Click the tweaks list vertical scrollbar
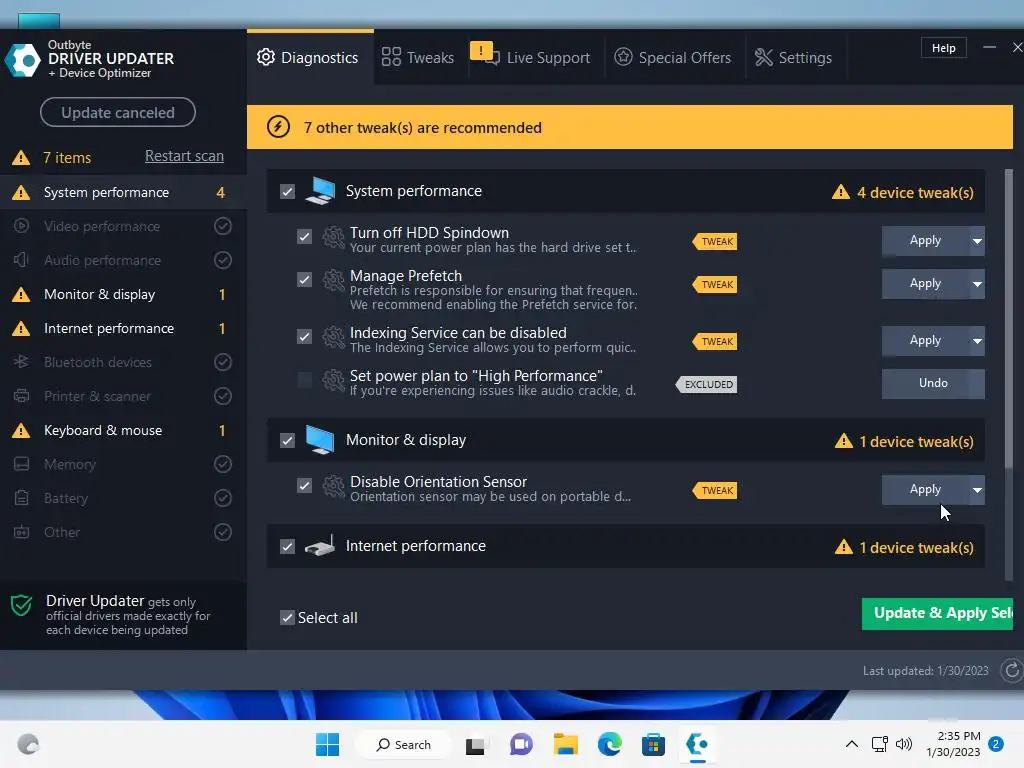This screenshot has width=1024, height=768. pos(1008,319)
